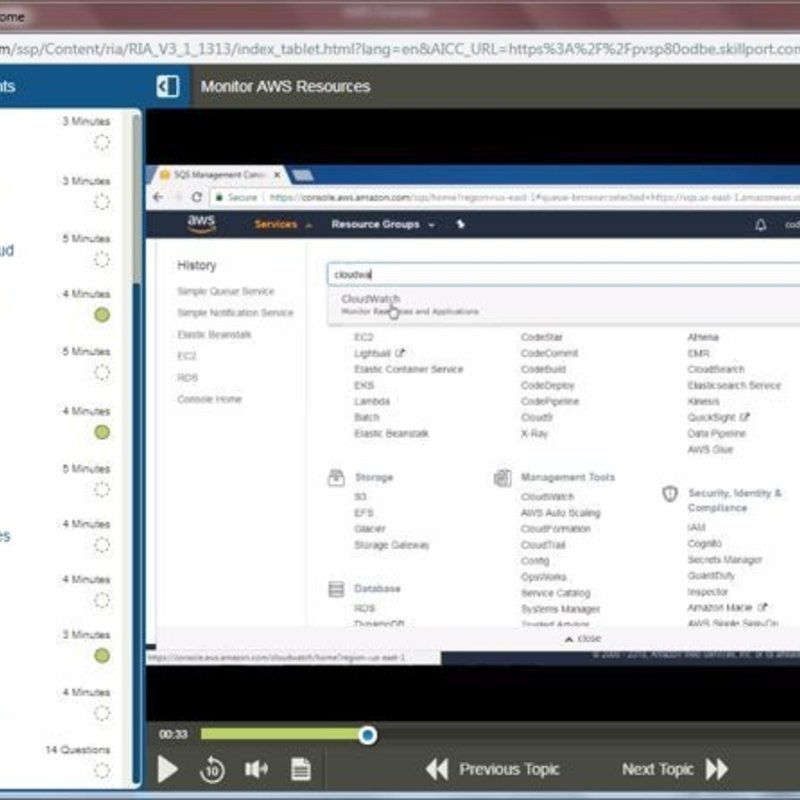Open Data Pipeline service
This screenshot has height=800, width=800.
pyautogui.click(x=716, y=433)
